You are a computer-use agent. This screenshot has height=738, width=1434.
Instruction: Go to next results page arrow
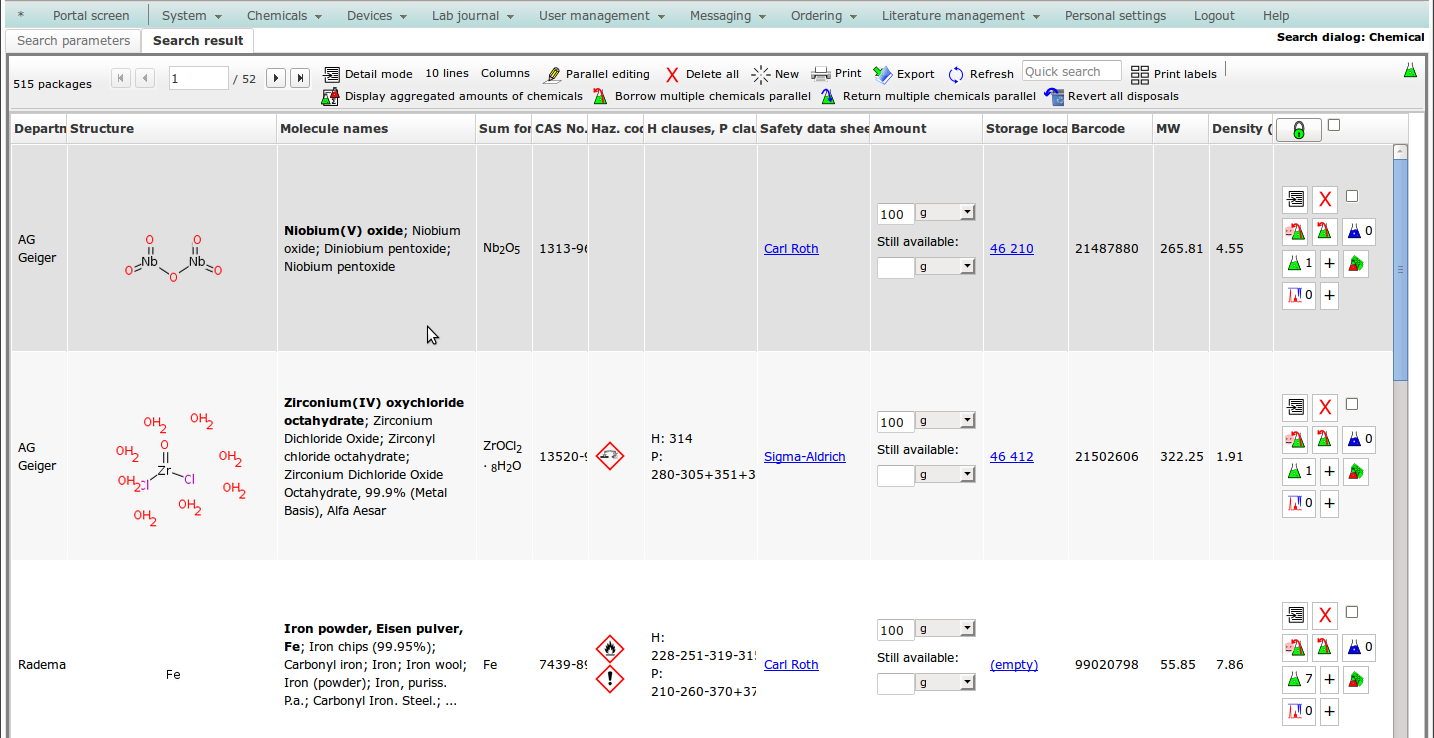[x=276, y=78]
